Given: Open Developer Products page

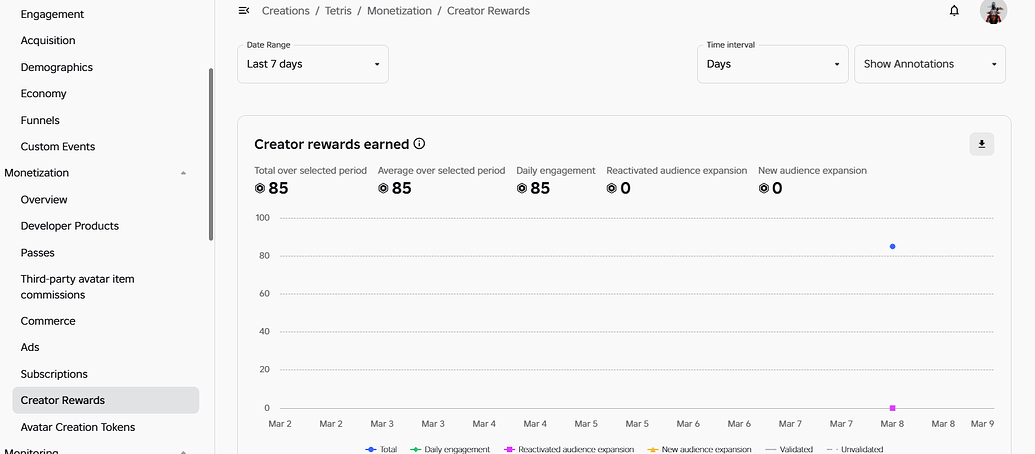Looking at the screenshot, I should coord(69,226).
